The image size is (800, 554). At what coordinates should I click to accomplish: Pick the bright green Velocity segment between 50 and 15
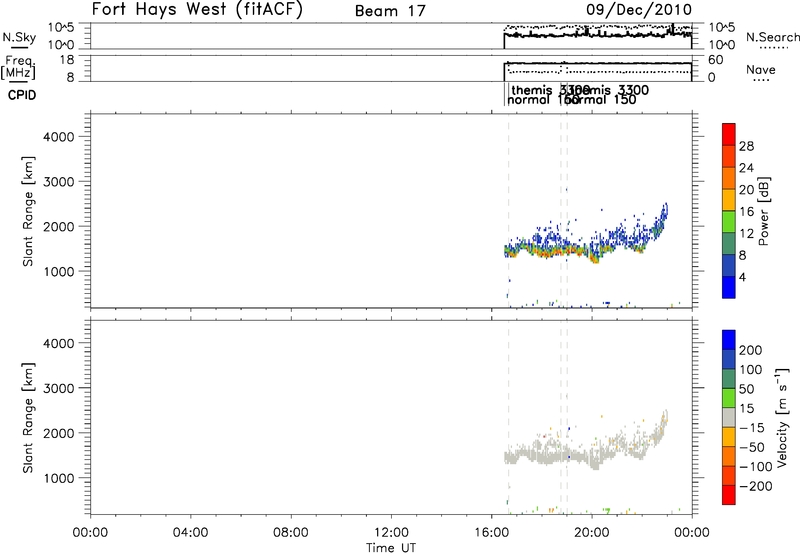tap(729, 398)
